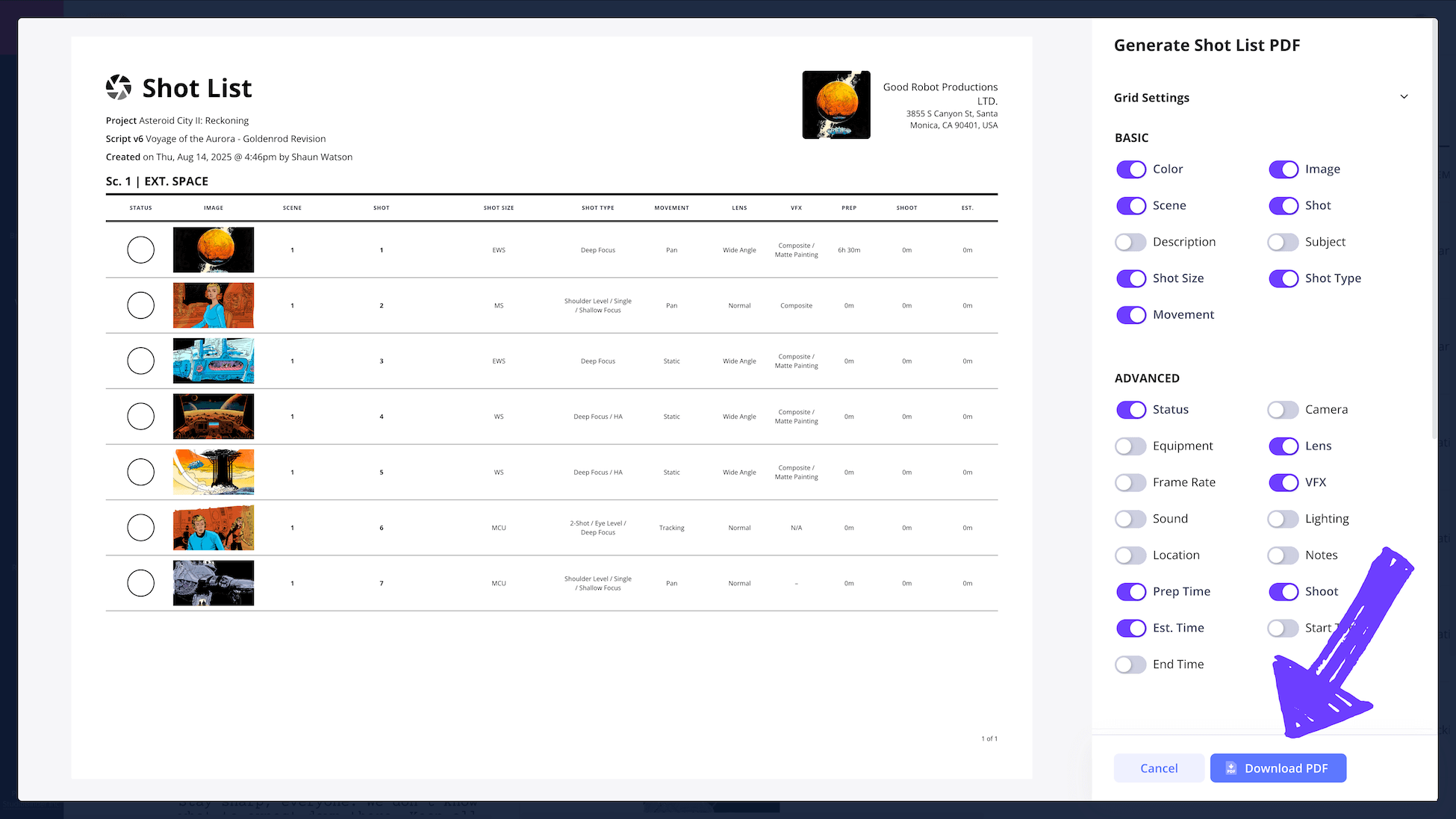Click the 'N/A' VFX cell in shot 6
The width and height of the screenshot is (1456, 819).
[796, 528]
